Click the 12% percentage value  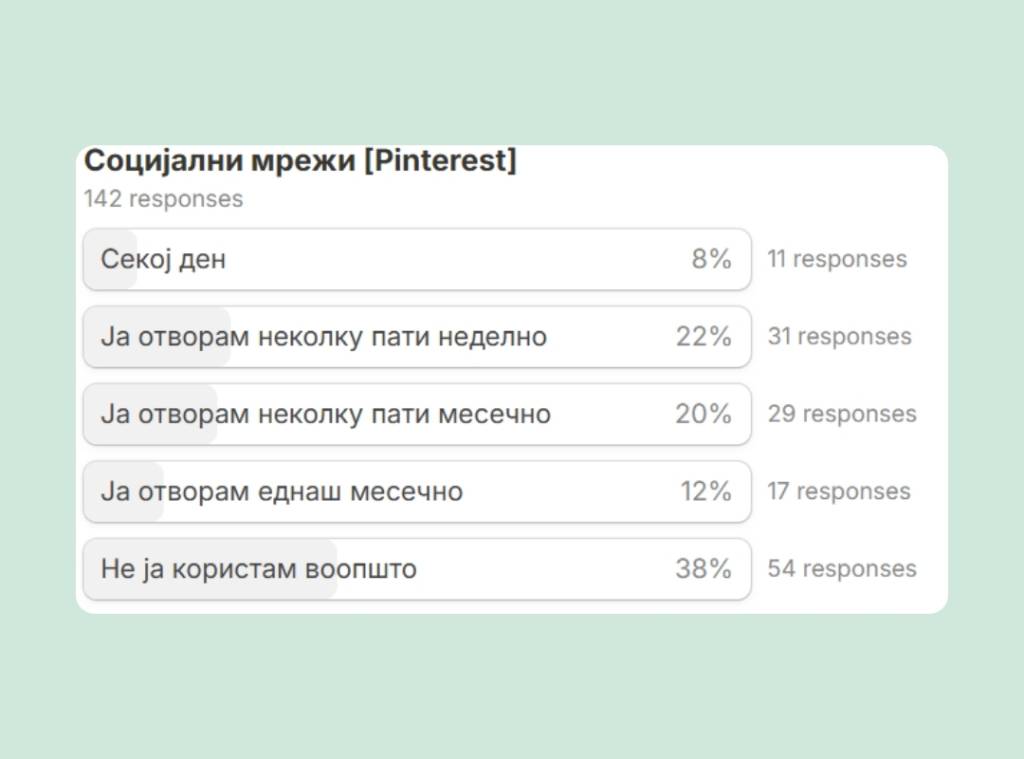(x=705, y=492)
